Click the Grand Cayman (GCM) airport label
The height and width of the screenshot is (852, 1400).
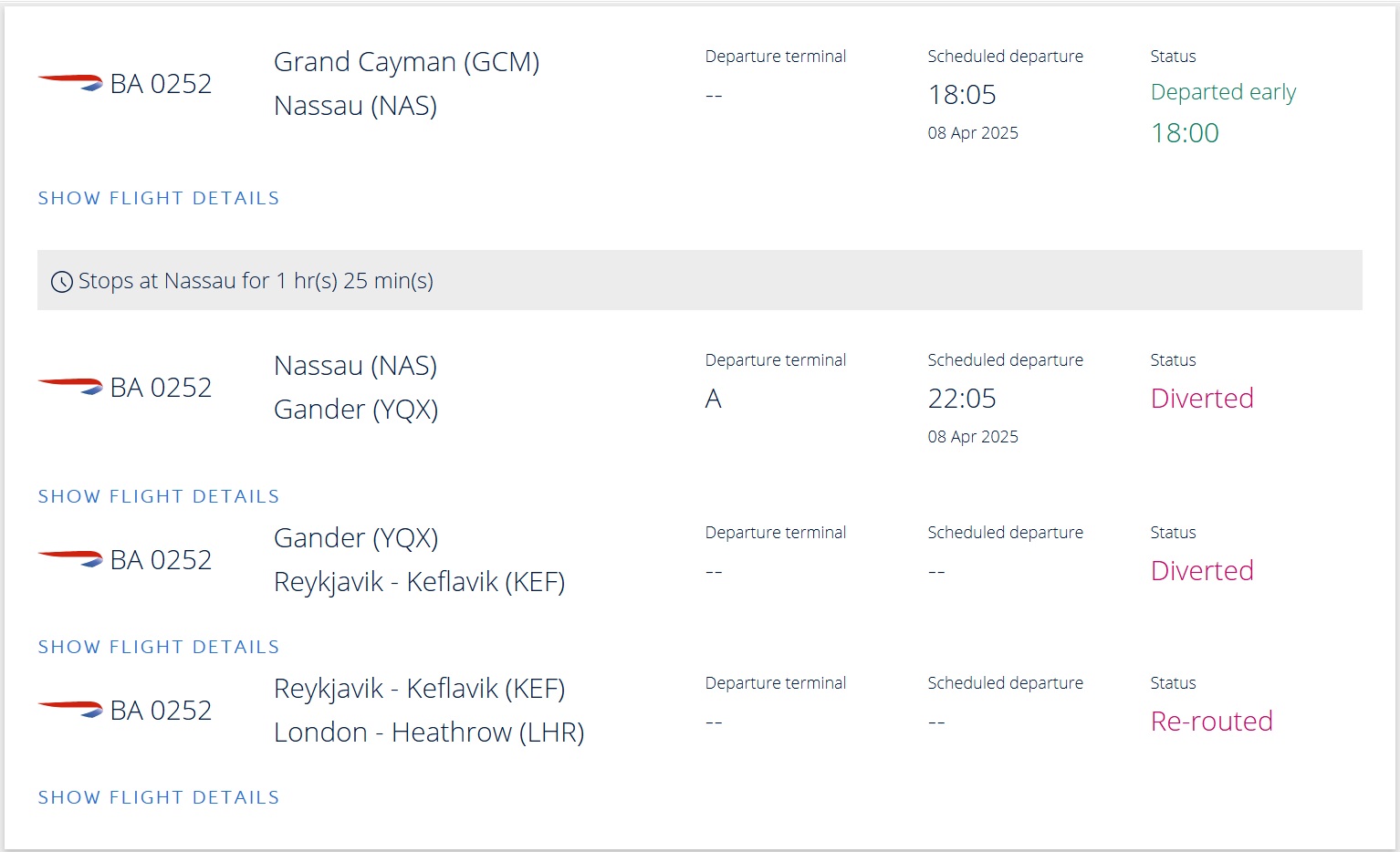pyautogui.click(x=406, y=61)
